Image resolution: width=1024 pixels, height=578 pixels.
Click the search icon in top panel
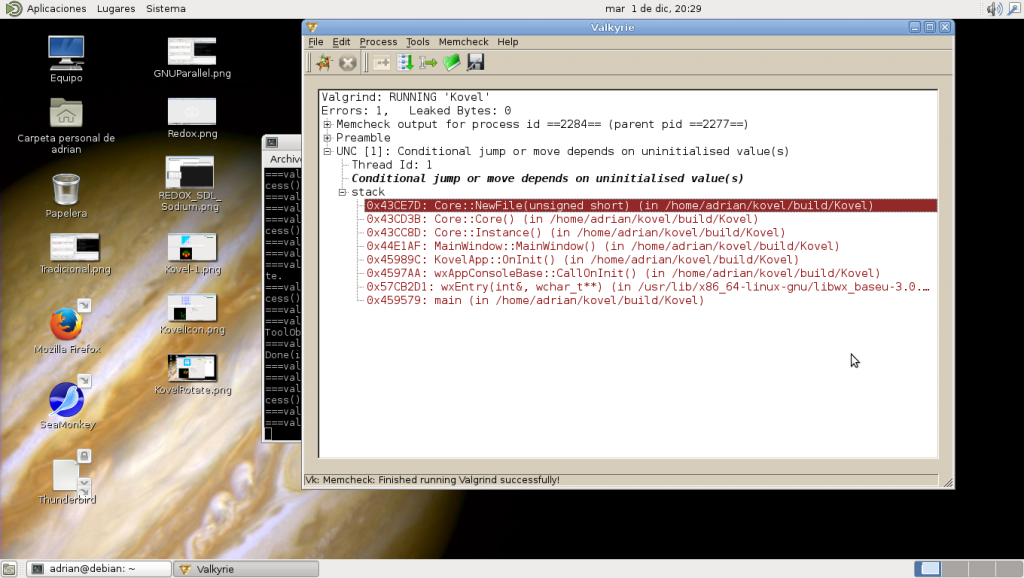(x=1014, y=8)
